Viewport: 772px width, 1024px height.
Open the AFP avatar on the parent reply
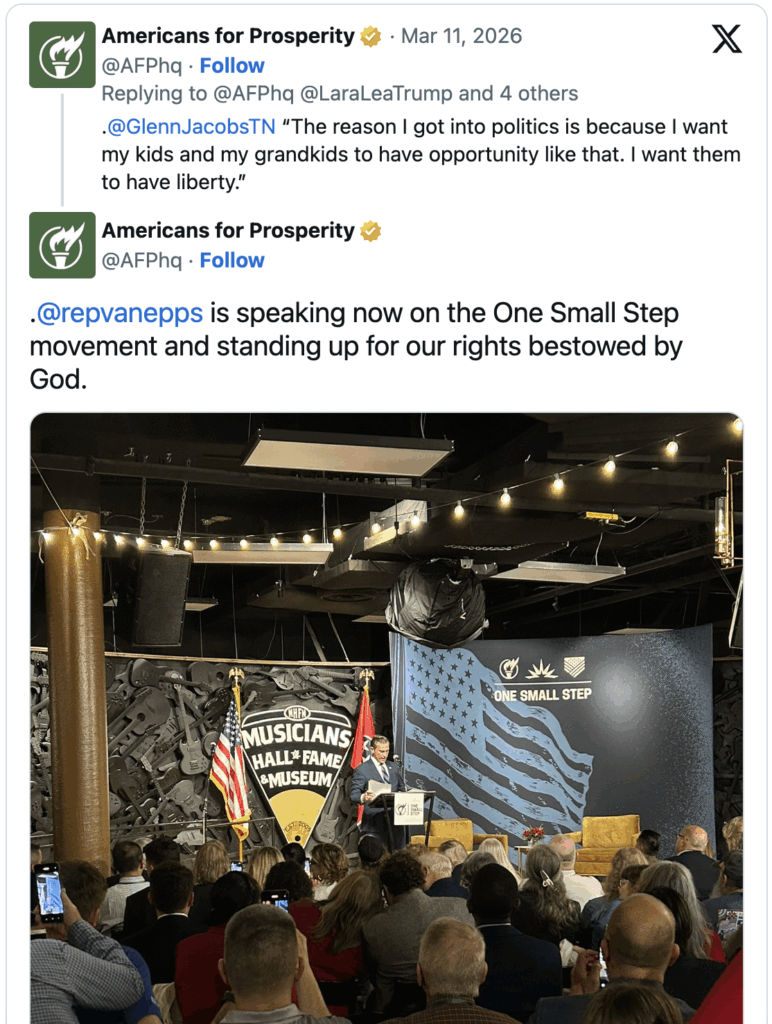pos(62,54)
